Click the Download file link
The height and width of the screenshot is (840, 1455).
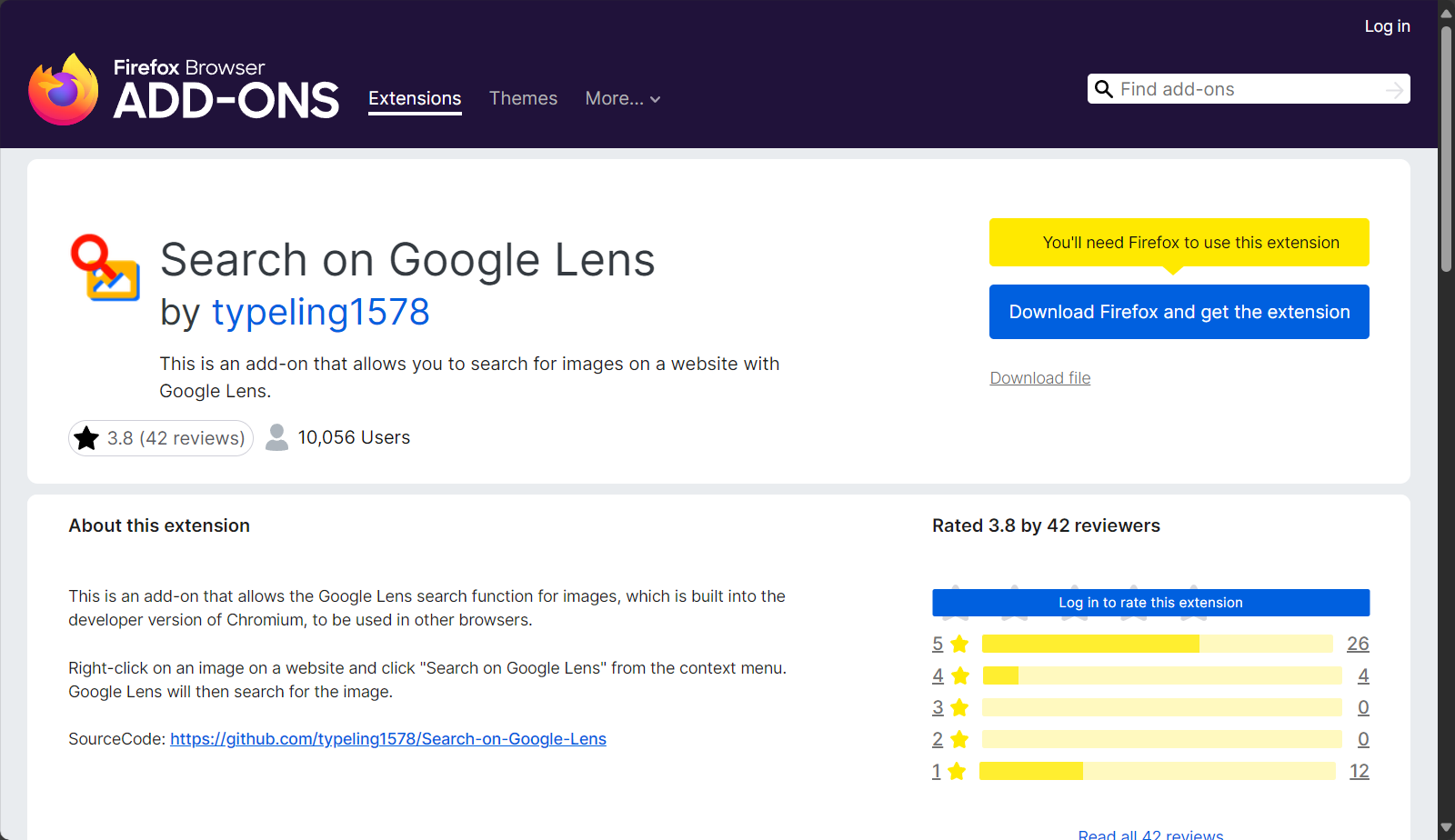(1040, 378)
